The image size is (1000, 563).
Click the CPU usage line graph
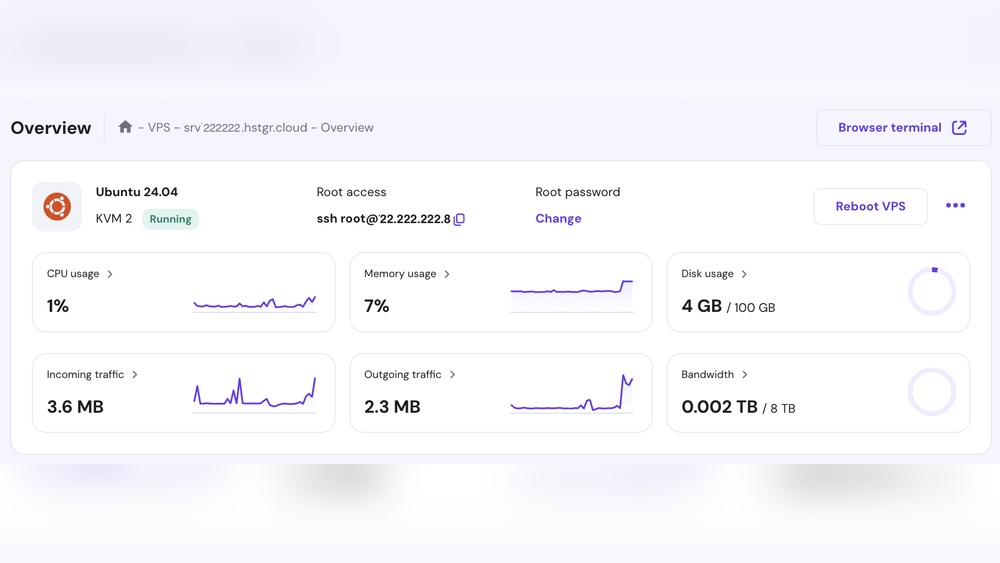[254, 302]
